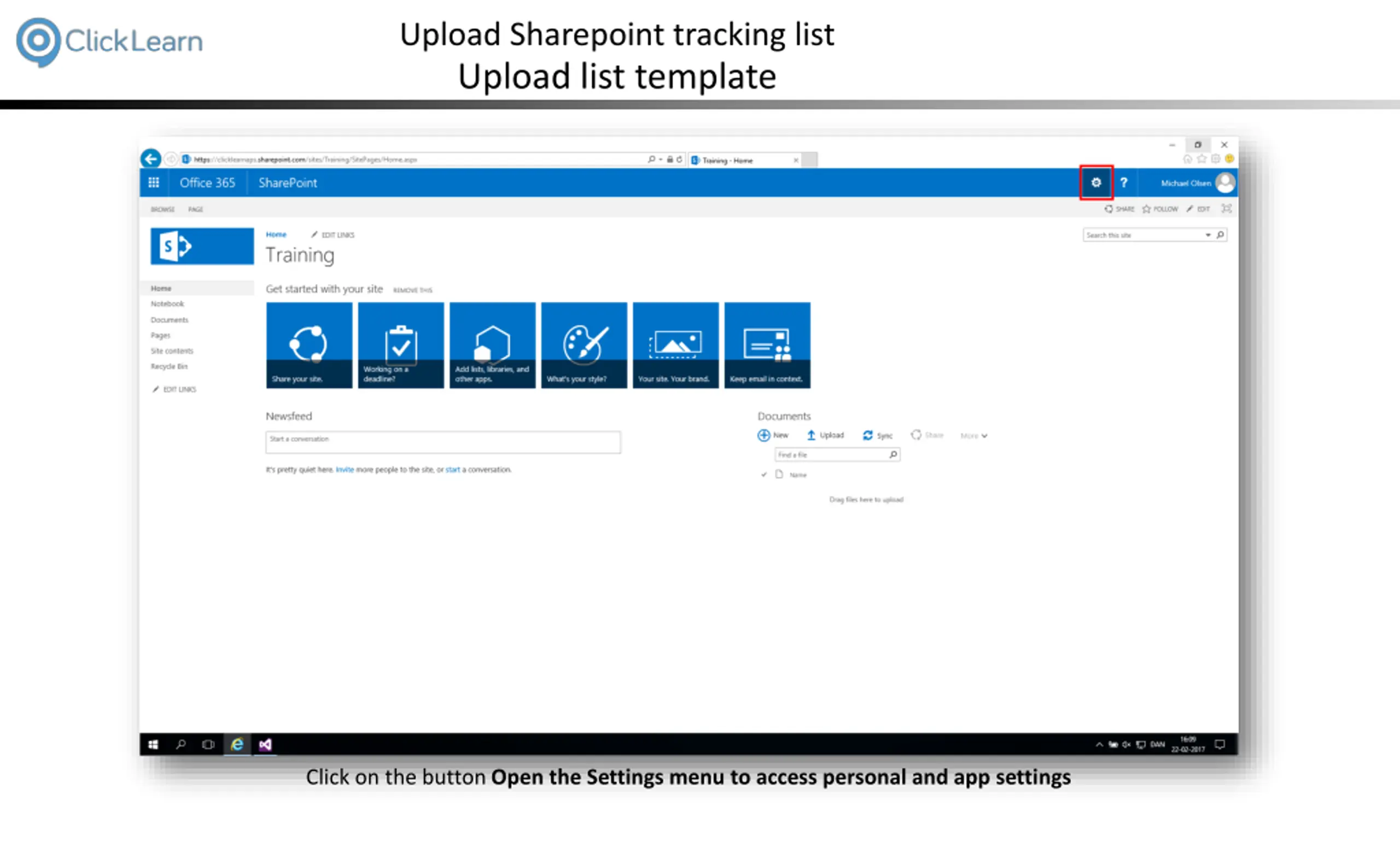Screen dimensions: 1400x849
Task: Click the start link in Newsfeed text
Action: [453, 470]
